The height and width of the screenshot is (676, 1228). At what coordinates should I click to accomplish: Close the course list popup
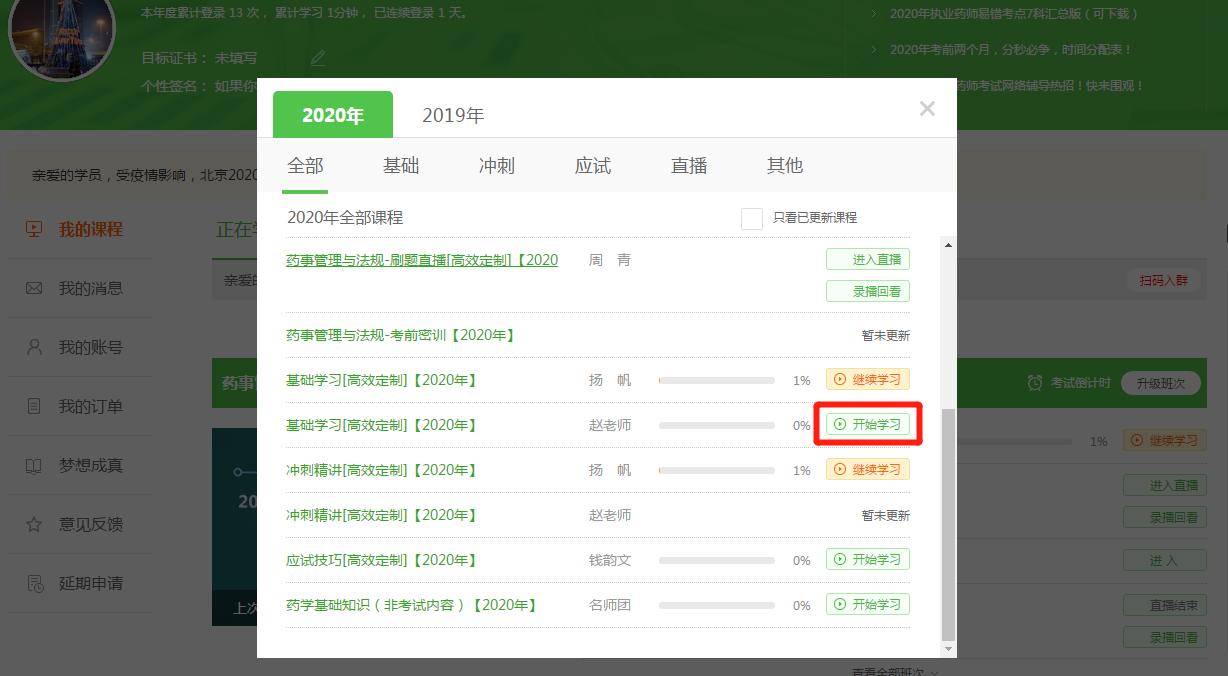coord(927,109)
